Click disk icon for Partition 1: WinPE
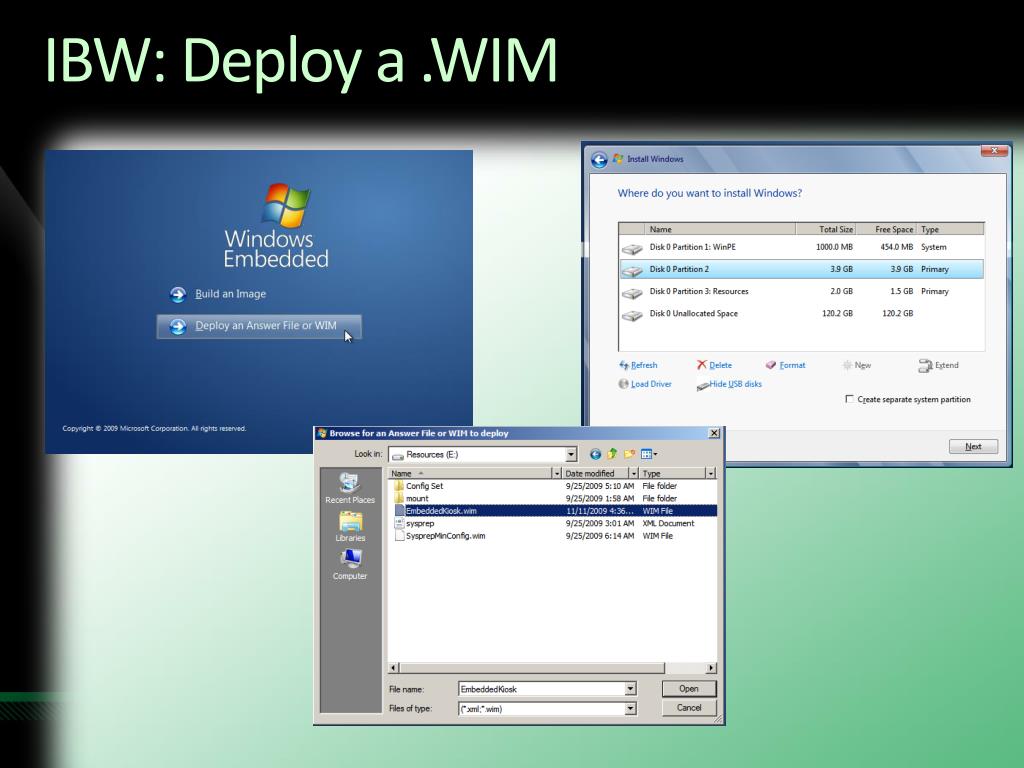 632,249
